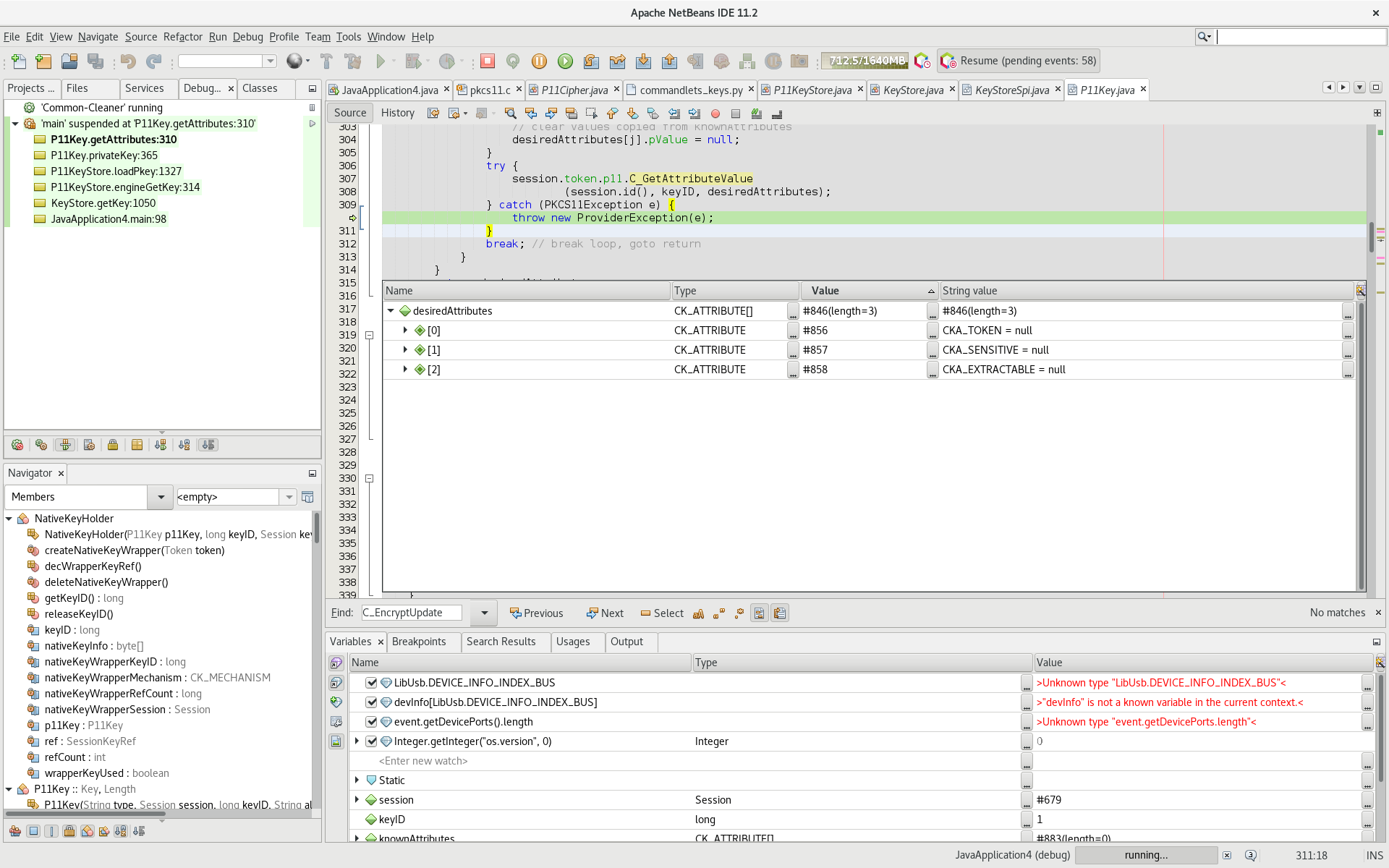The width and height of the screenshot is (1389, 868).
Task: Select the P11Key.privateKey:365 stack frame
Action: pos(104,155)
